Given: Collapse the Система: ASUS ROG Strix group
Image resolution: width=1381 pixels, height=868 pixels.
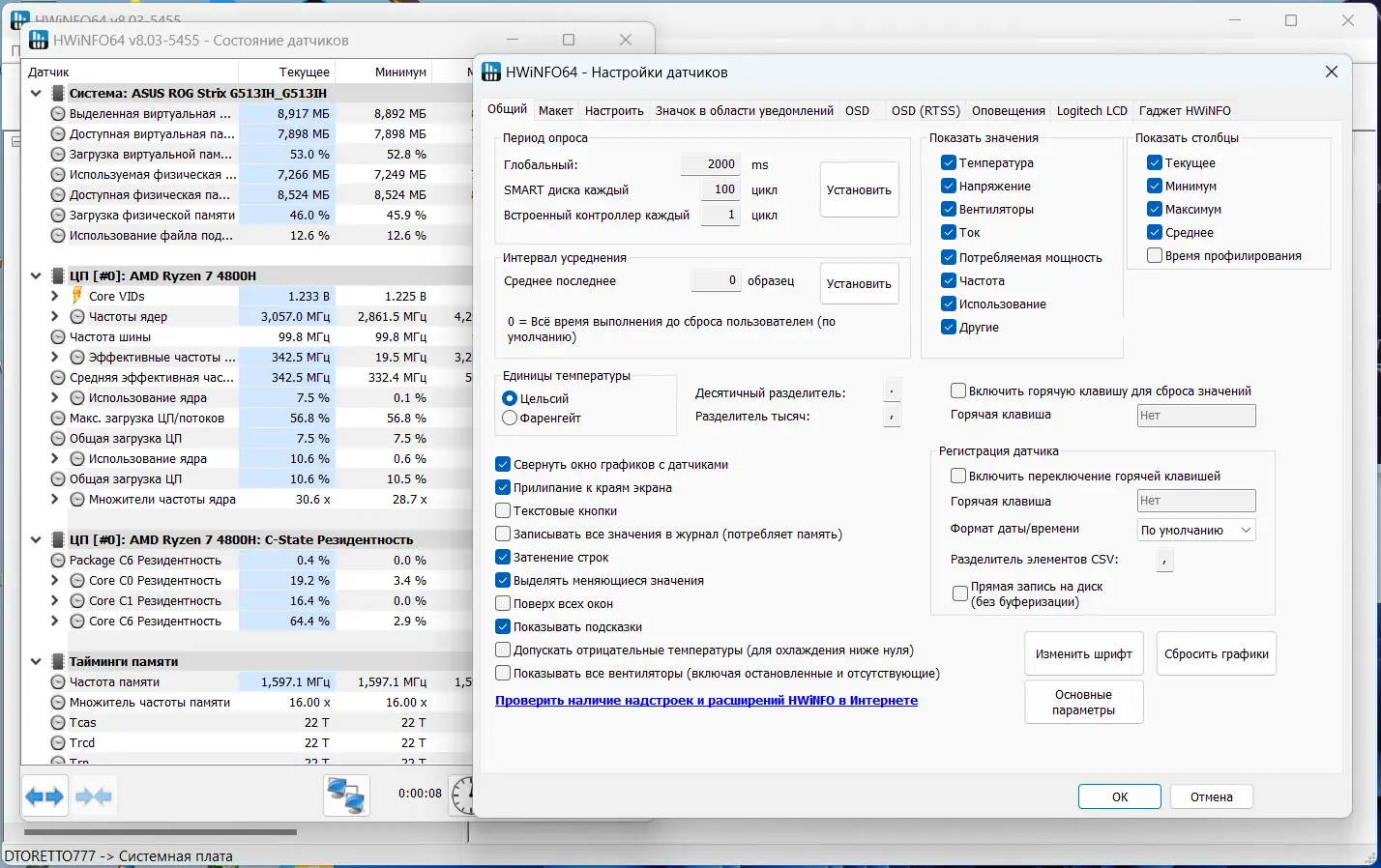Looking at the screenshot, I should click(36, 94).
